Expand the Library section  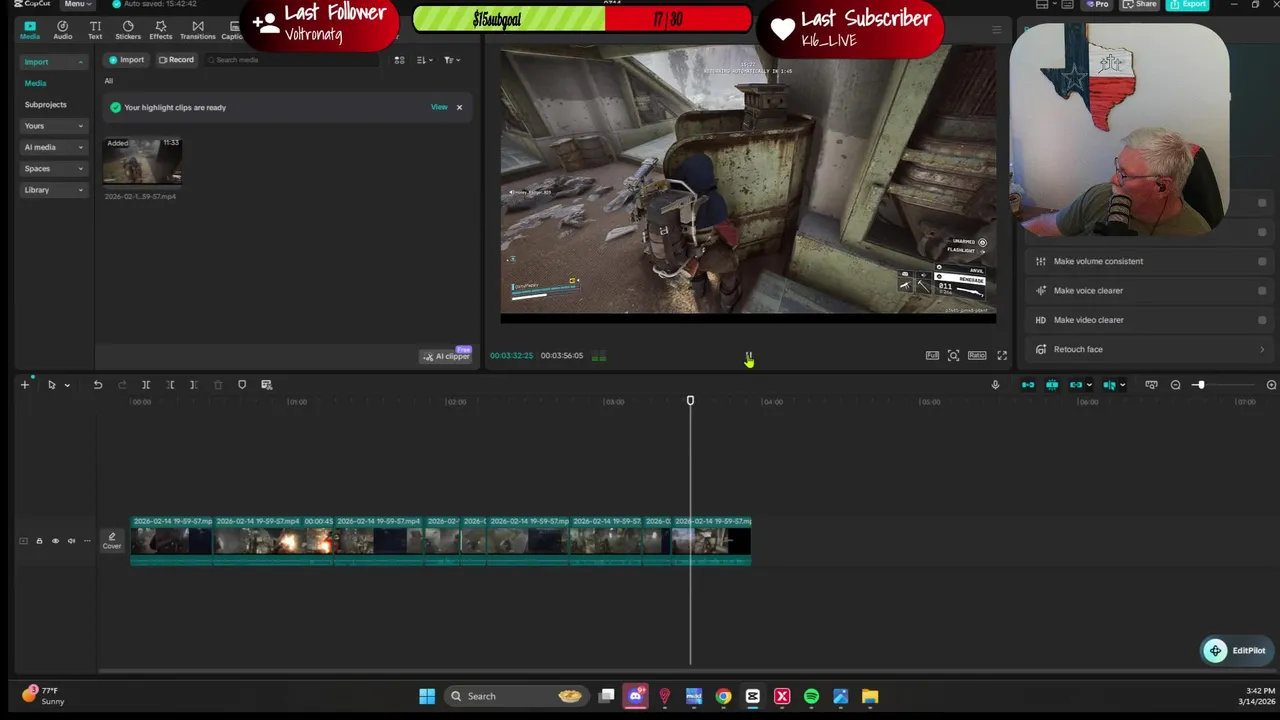coord(53,190)
